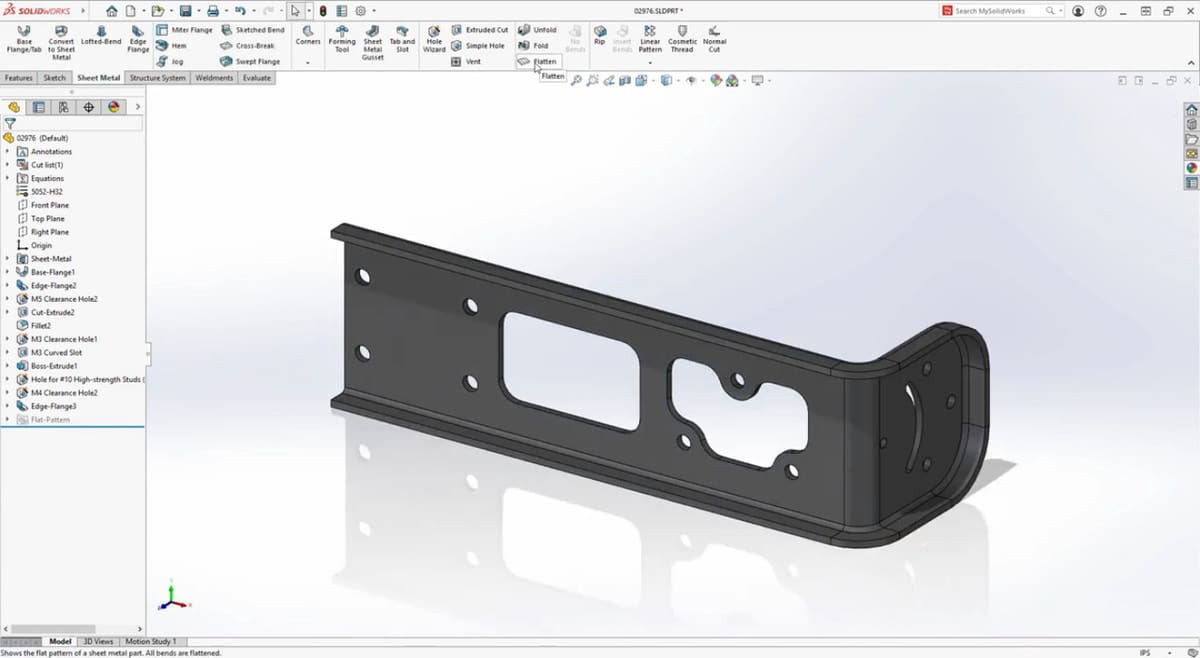
Task: Click the Unfold command
Action: pyautogui.click(x=537, y=30)
